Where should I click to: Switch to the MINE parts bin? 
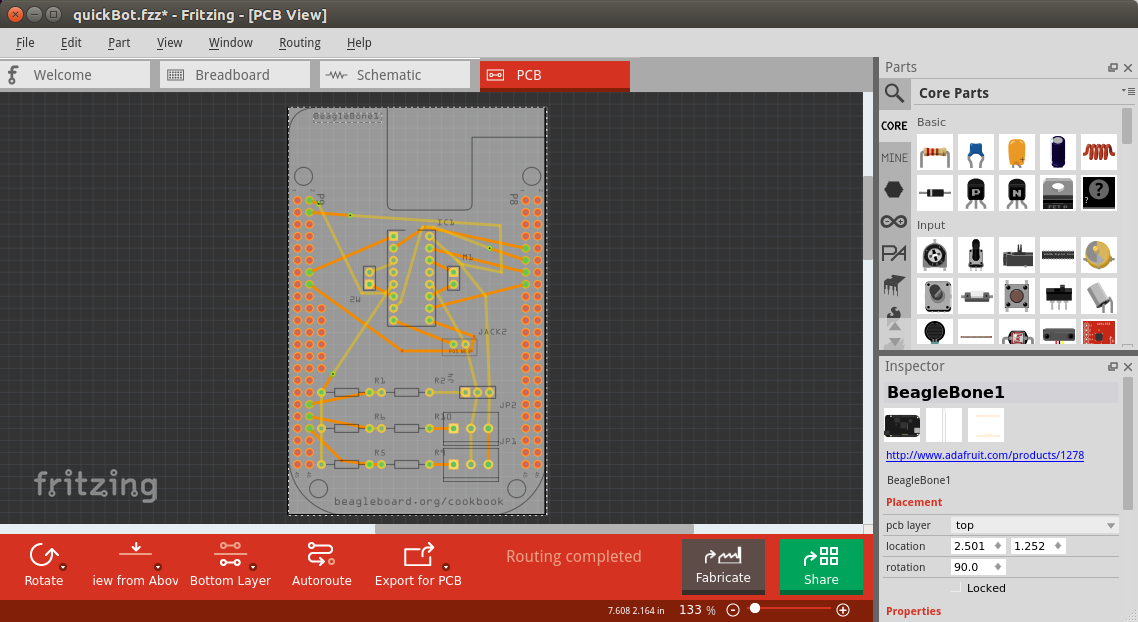pyautogui.click(x=894, y=157)
